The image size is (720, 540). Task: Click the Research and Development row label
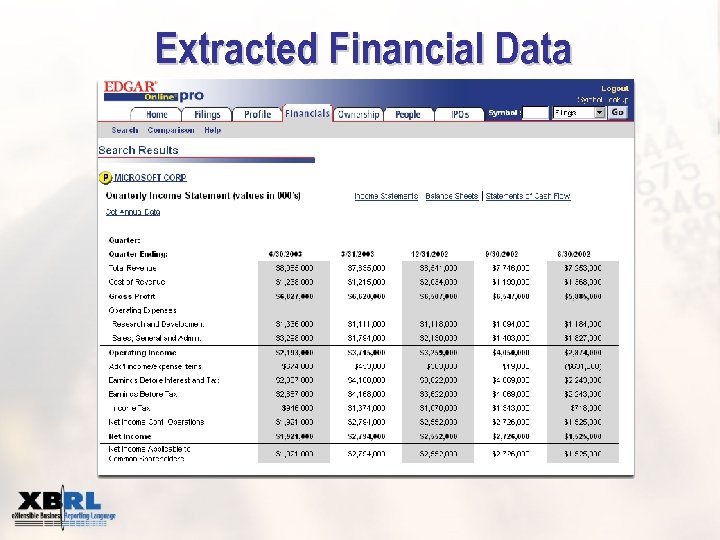coord(158,324)
